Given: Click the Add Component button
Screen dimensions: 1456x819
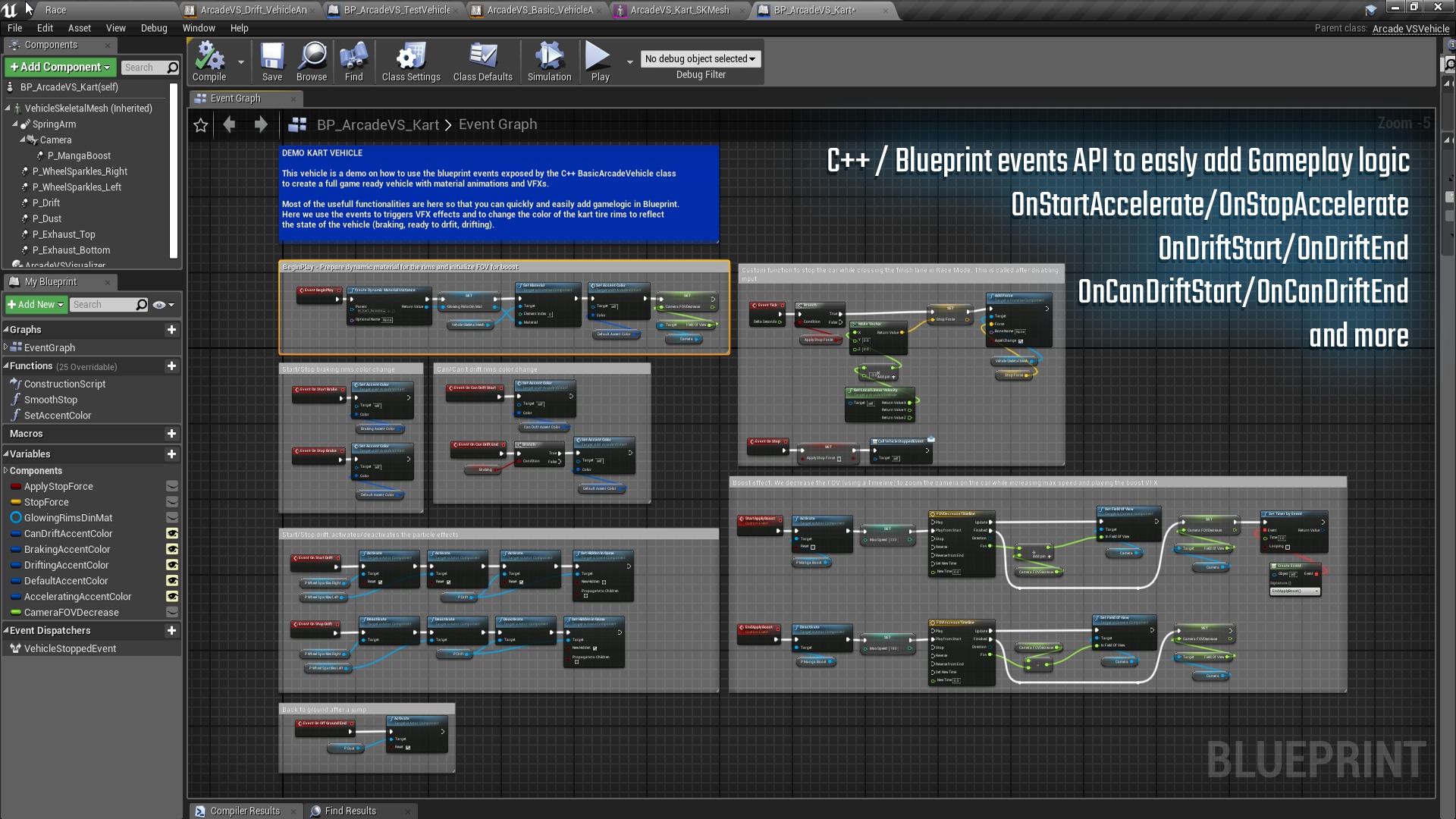Looking at the screenshot, I should pos(59,67).
